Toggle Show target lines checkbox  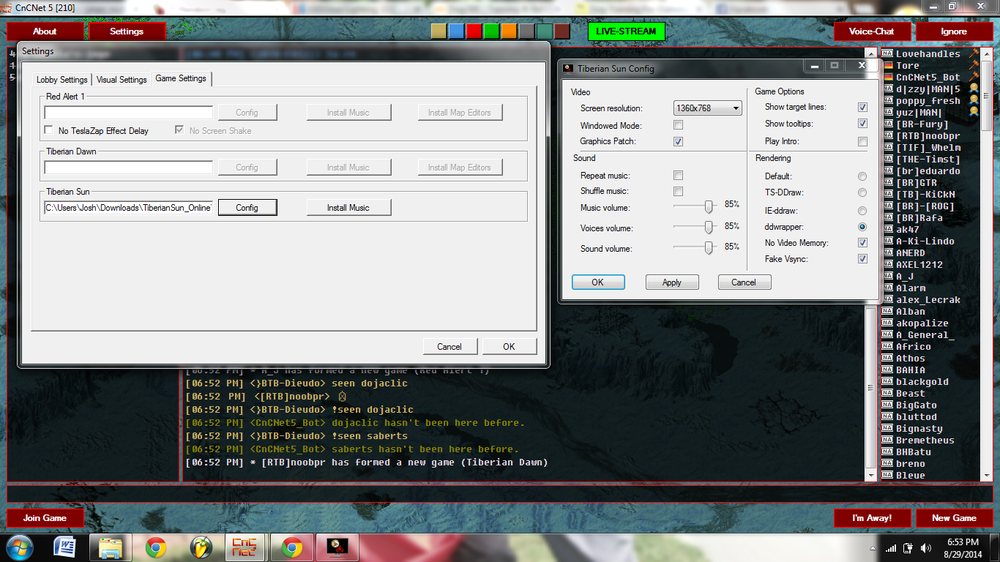(x=862, y=107)
